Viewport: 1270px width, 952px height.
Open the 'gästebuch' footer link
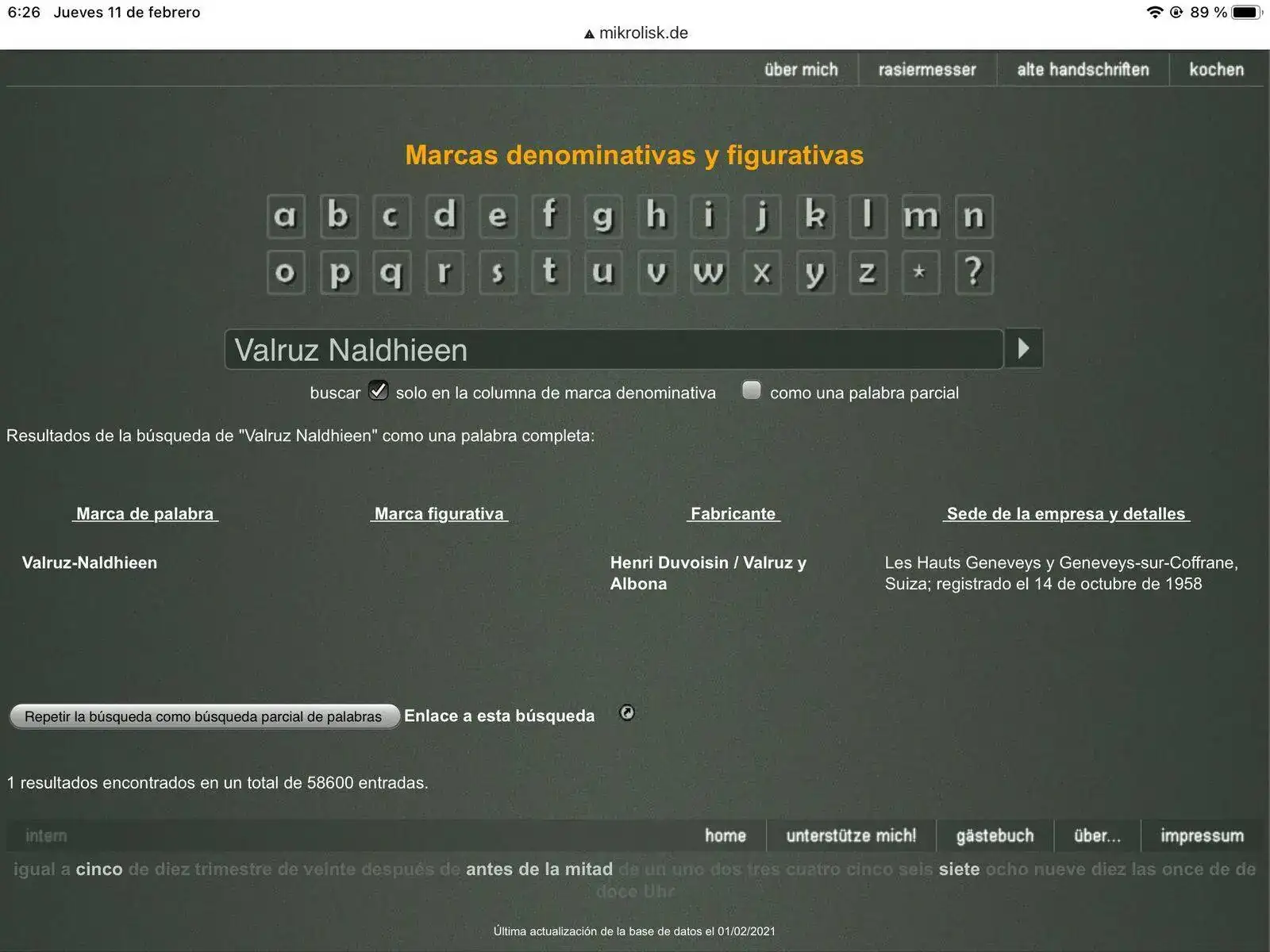coord(995,835)
